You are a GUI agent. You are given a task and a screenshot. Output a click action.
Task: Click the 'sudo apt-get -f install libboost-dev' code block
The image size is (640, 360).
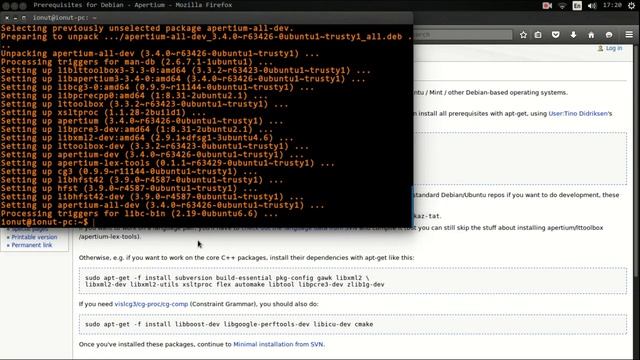353,324
